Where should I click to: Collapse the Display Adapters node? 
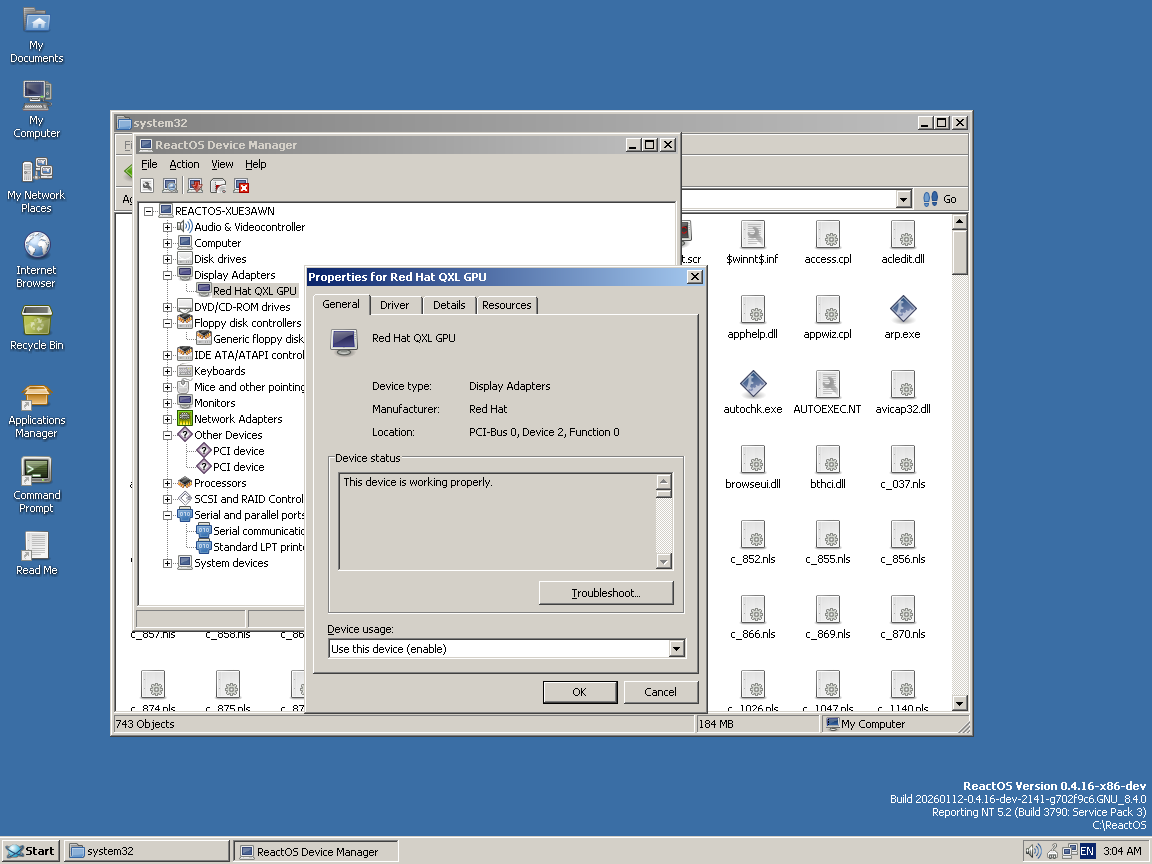[x=168, y=275]
